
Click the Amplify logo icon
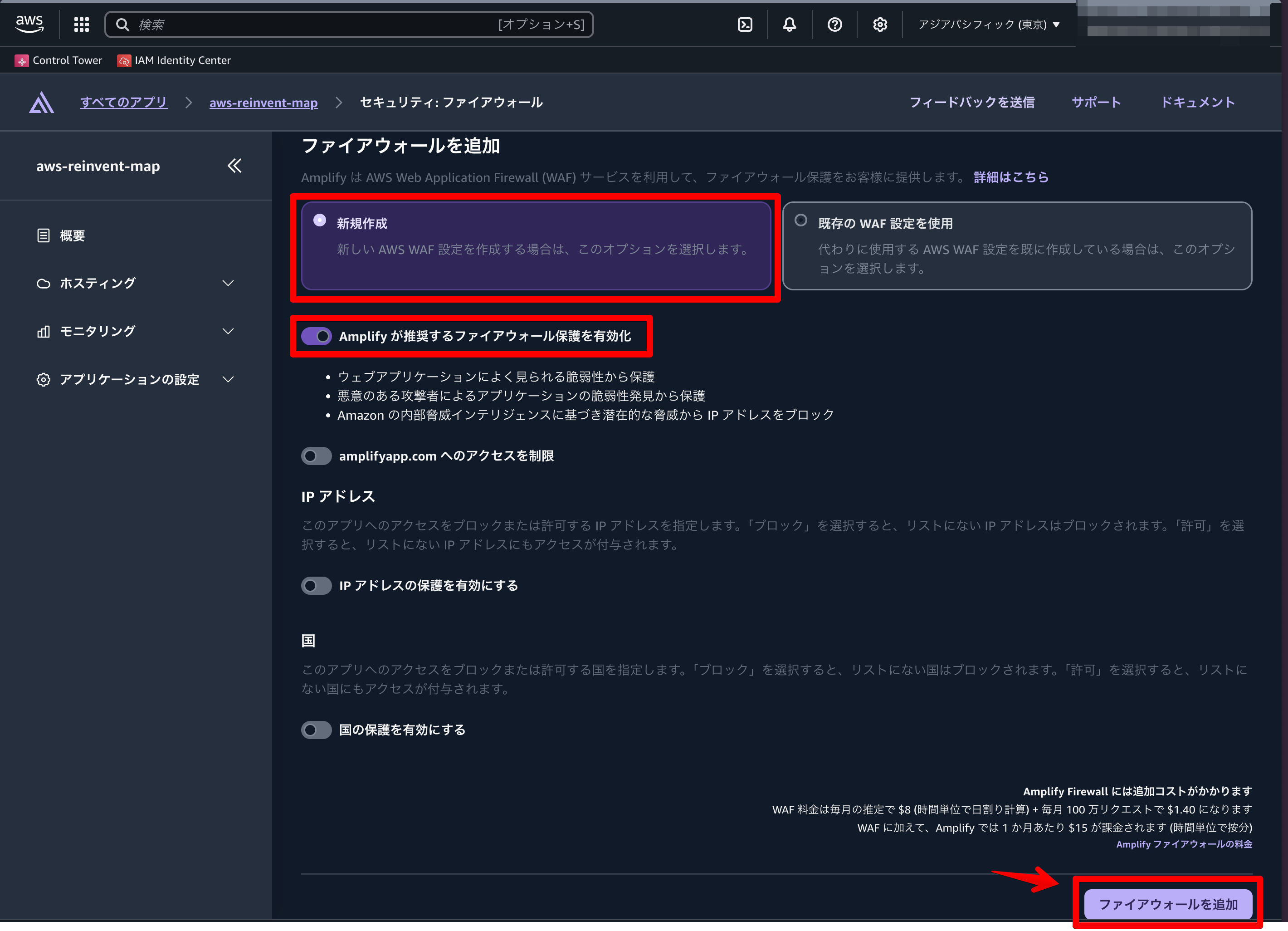(41, 103)
